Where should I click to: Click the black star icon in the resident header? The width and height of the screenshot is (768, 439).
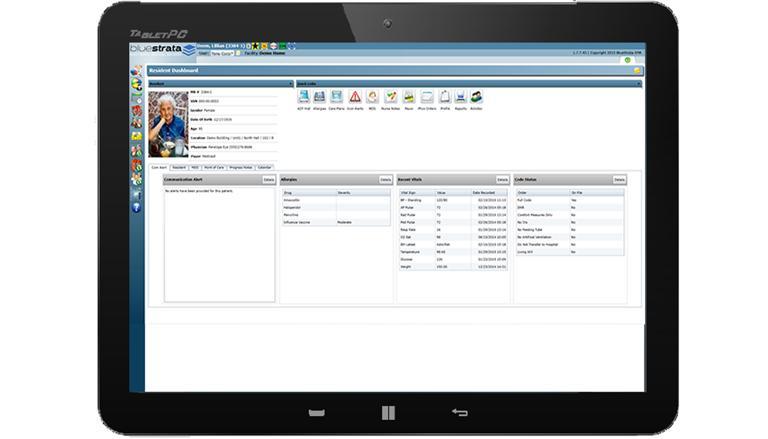pos(255,46)
